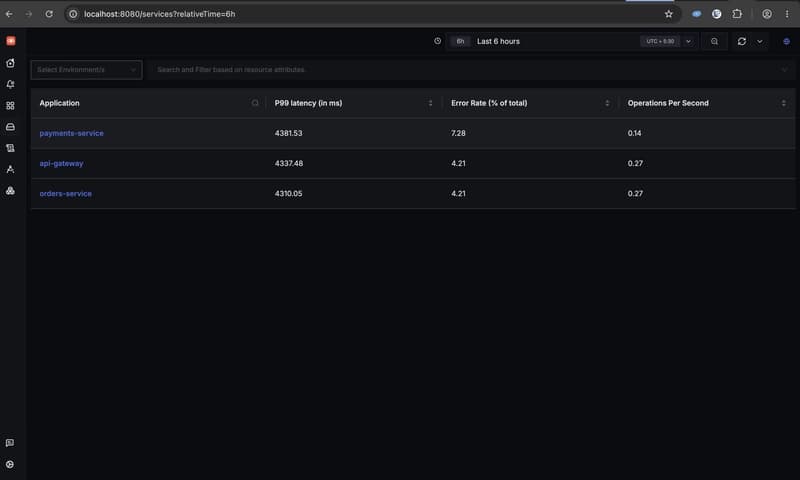Open the compass-shaped icon in the sidebar
This screenshot has width=800, height=480.
click(10, 169)
